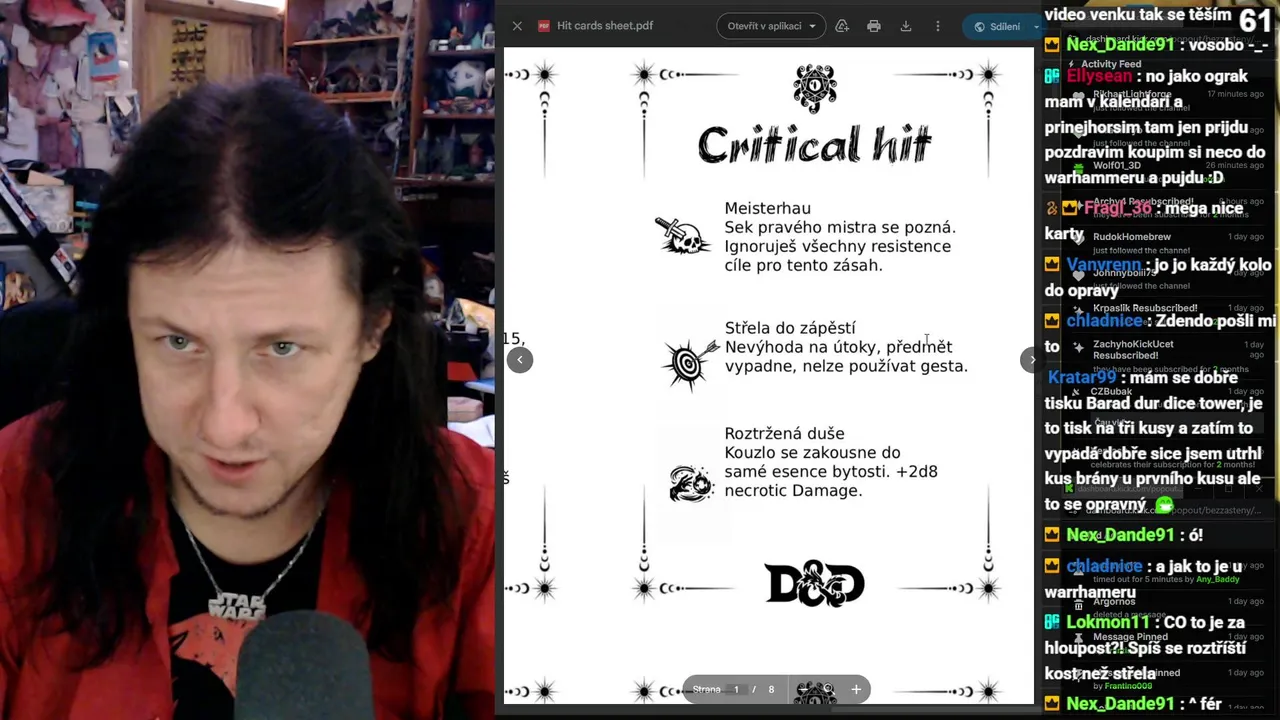The height and width of the screenshot is (720, 1280).
Task: Download the PDF file
Action: point(906,26)
